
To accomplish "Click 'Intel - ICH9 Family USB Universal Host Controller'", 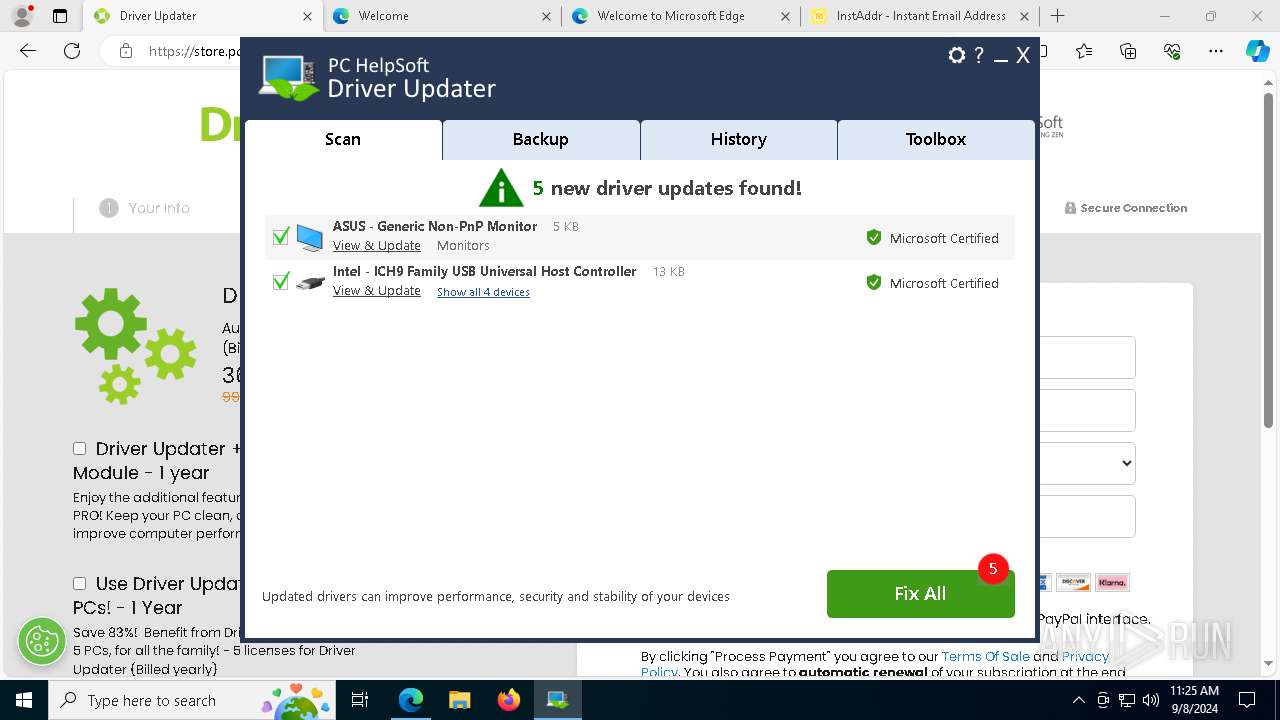I will click(485, 272).
